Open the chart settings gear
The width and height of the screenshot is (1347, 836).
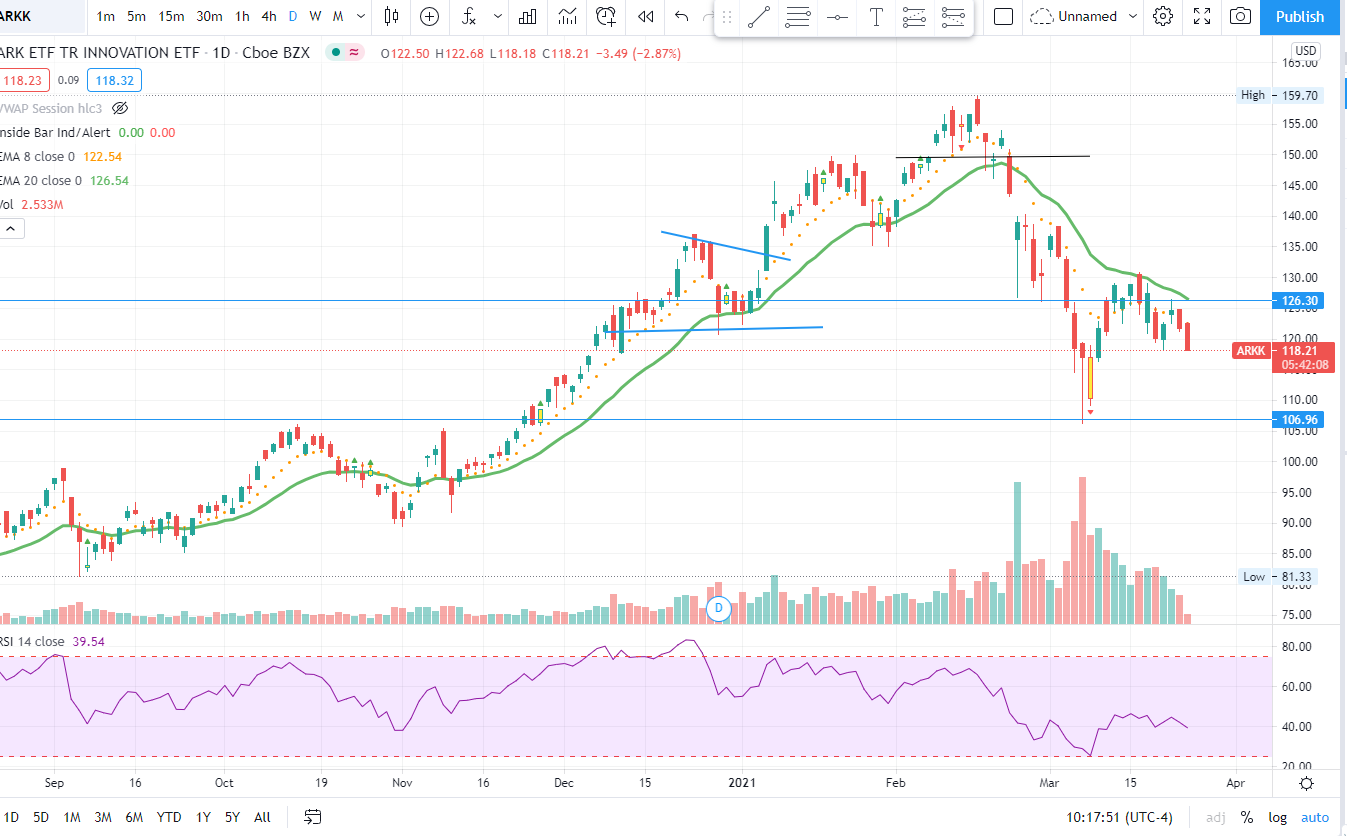[1162, 16]
